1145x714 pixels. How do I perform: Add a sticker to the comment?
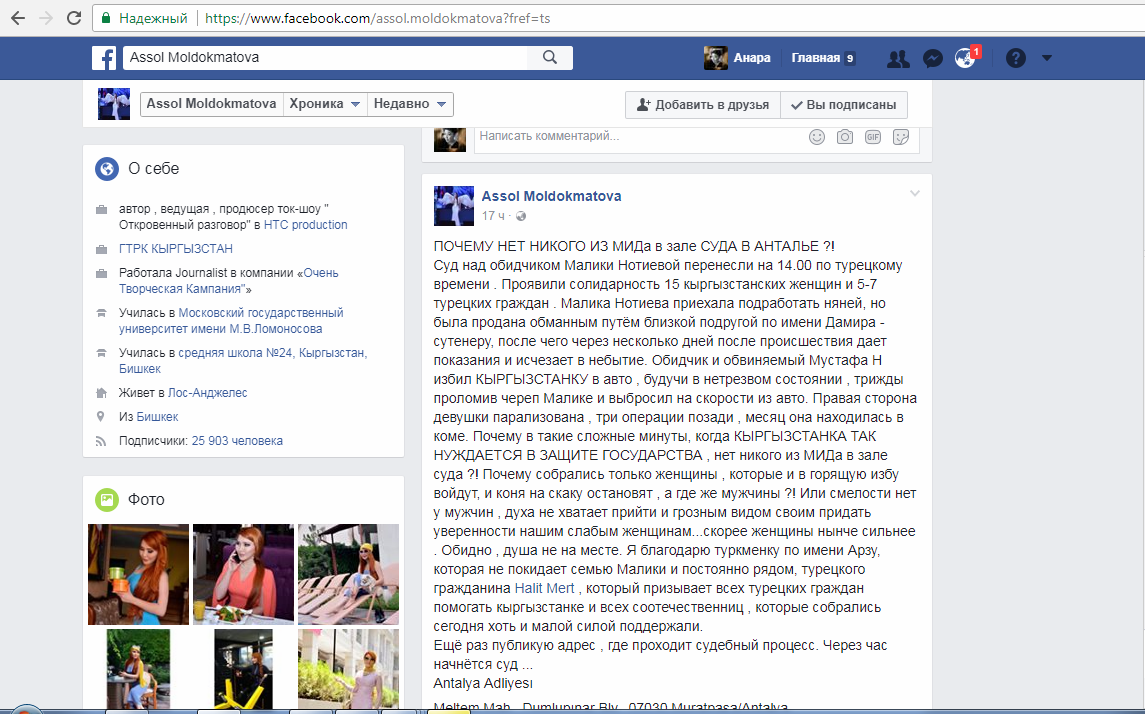tap(901, 137)
